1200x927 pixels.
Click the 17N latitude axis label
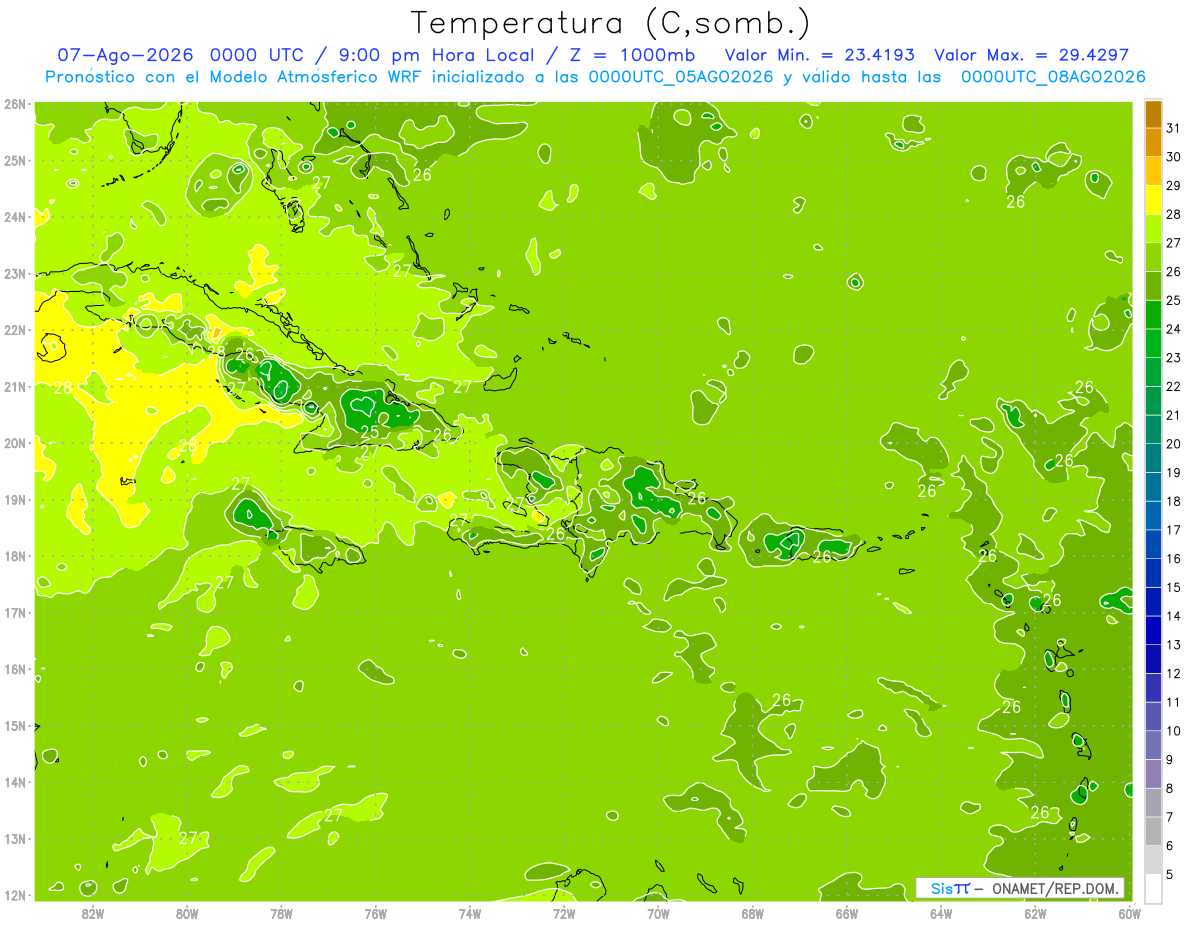point(15,613)
